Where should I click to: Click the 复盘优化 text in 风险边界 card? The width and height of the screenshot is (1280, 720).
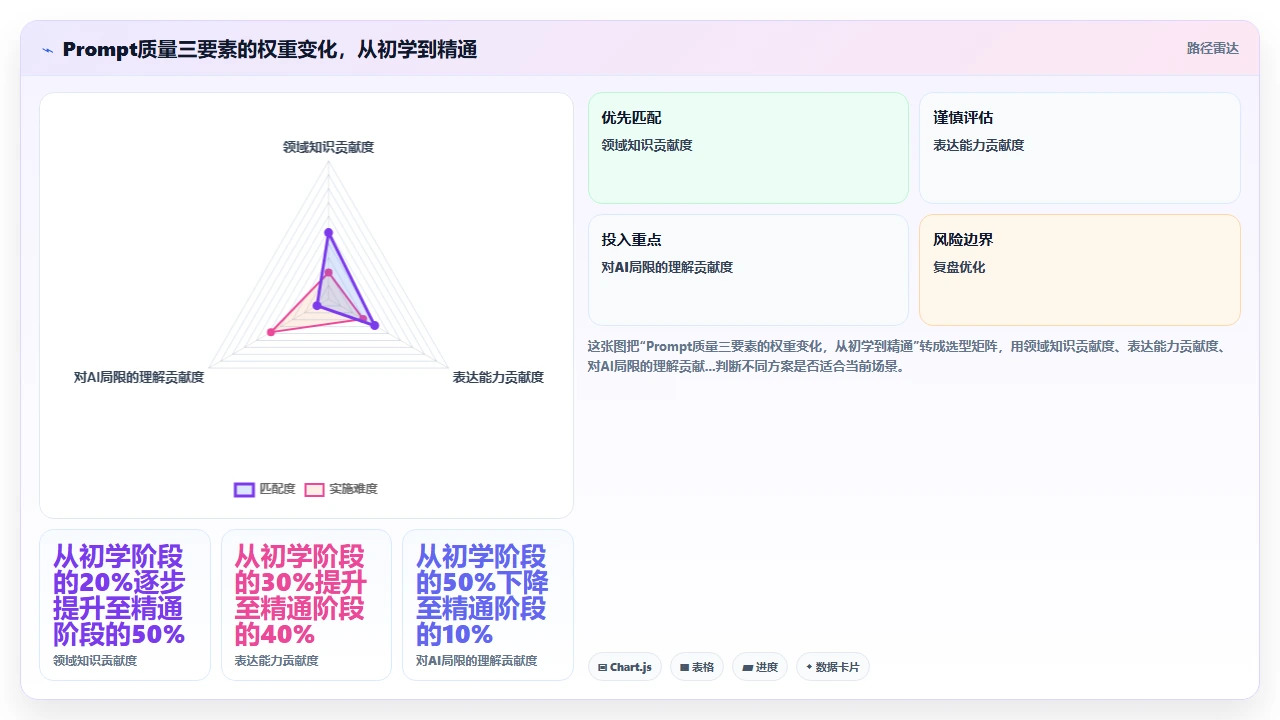tap(959, 267)
